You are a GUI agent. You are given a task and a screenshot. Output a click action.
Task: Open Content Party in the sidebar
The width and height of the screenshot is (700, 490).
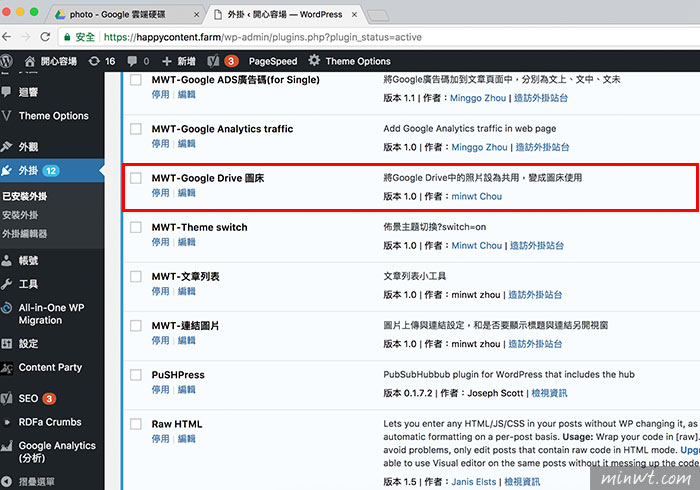point(50,367)
